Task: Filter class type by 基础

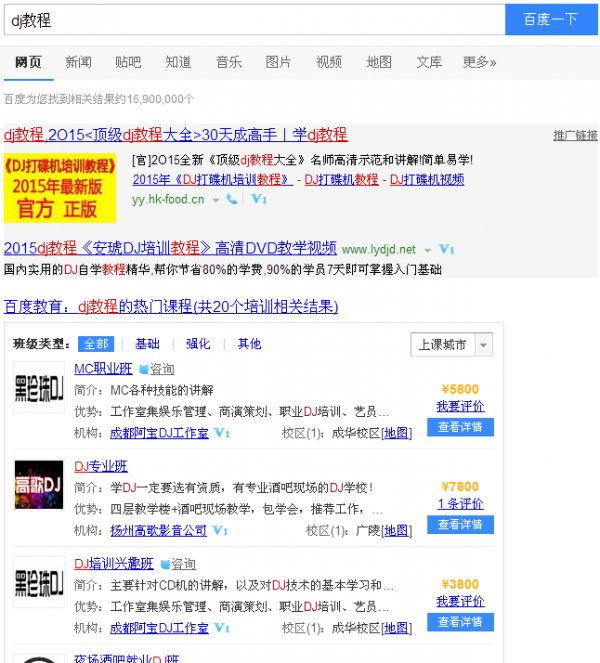Action: (147, 344)
